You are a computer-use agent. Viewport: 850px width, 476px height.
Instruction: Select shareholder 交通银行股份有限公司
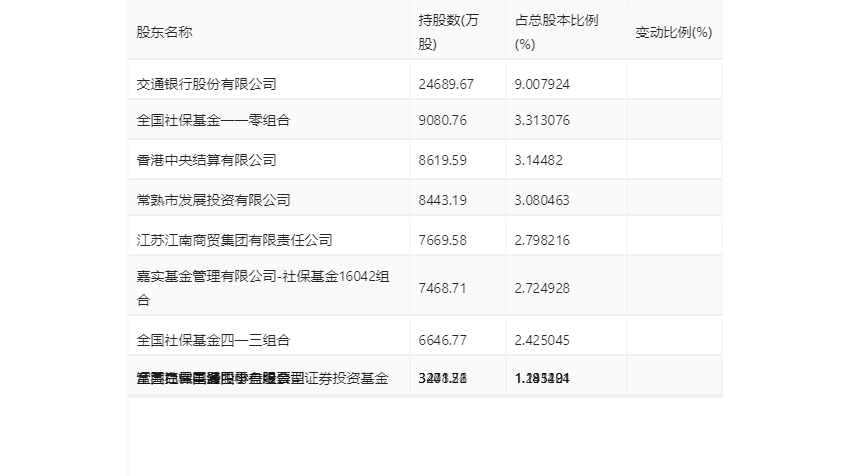(x=206, y=84)
